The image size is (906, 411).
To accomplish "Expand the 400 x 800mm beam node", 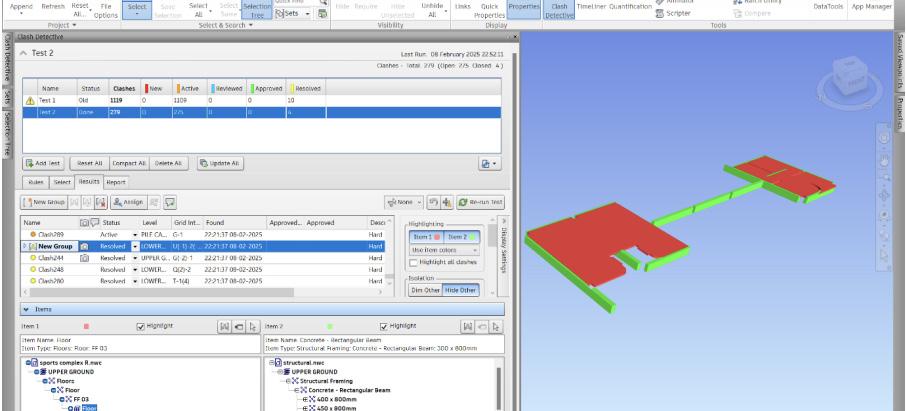I will pos(306,399).
